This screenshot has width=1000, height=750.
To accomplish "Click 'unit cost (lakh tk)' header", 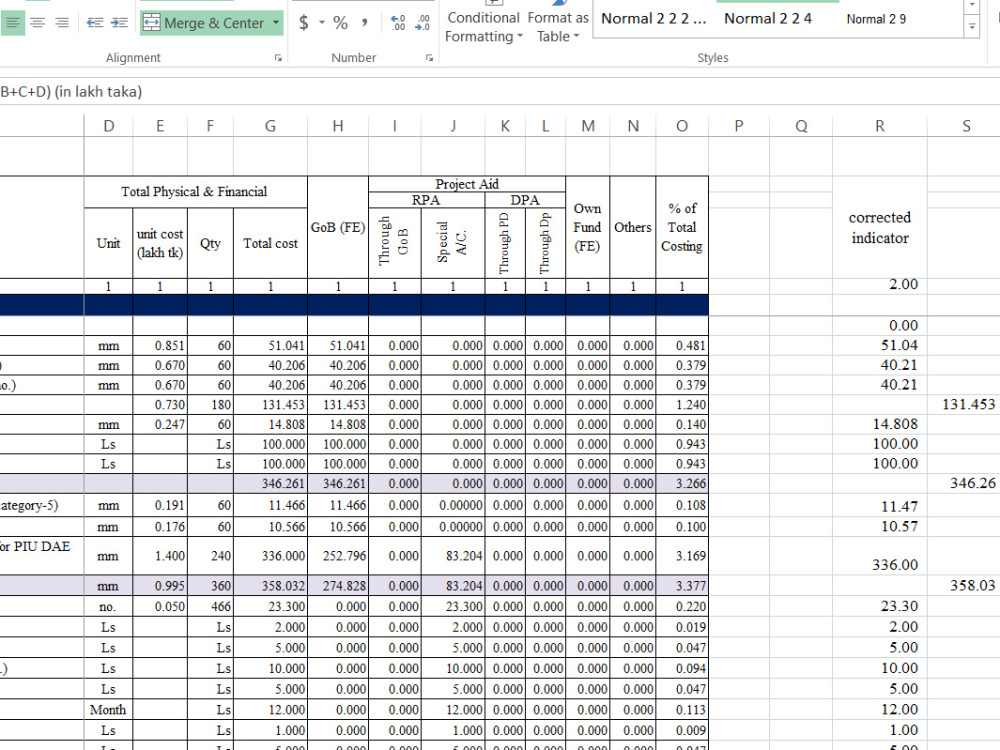I will click(160, 243).
